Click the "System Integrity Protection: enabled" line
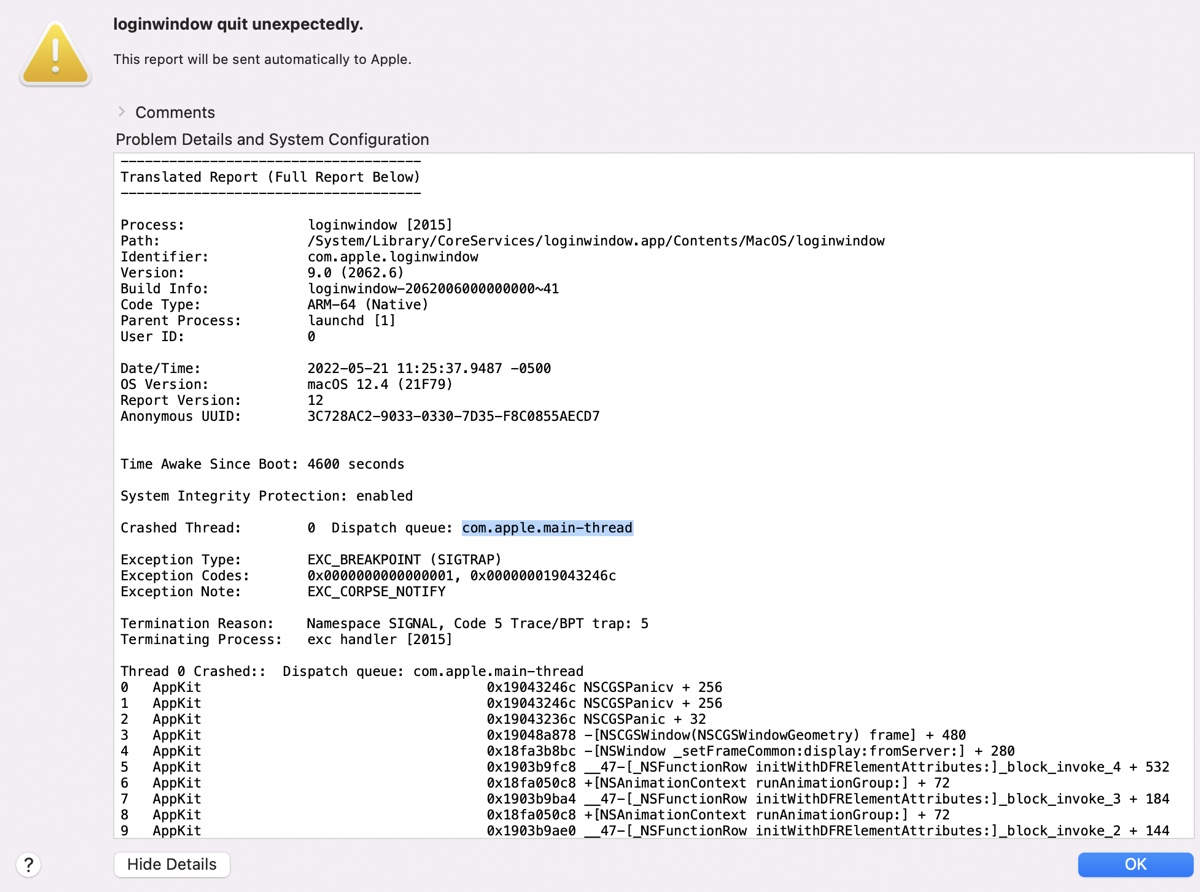This screenshot has height=892, width=1200. (x=266, y=496)
